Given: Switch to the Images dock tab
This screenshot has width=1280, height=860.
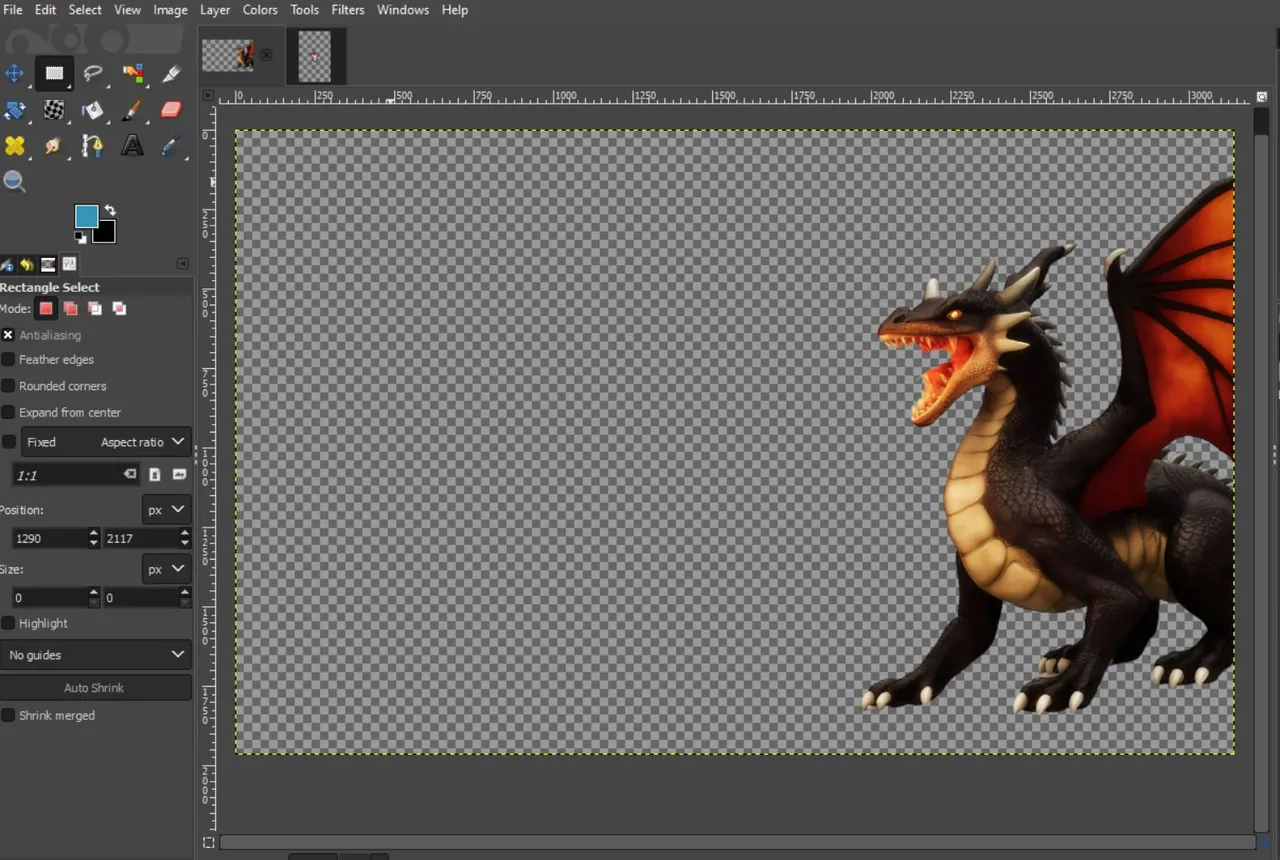Looking at the screenshot, I should [x=48, y=265].
